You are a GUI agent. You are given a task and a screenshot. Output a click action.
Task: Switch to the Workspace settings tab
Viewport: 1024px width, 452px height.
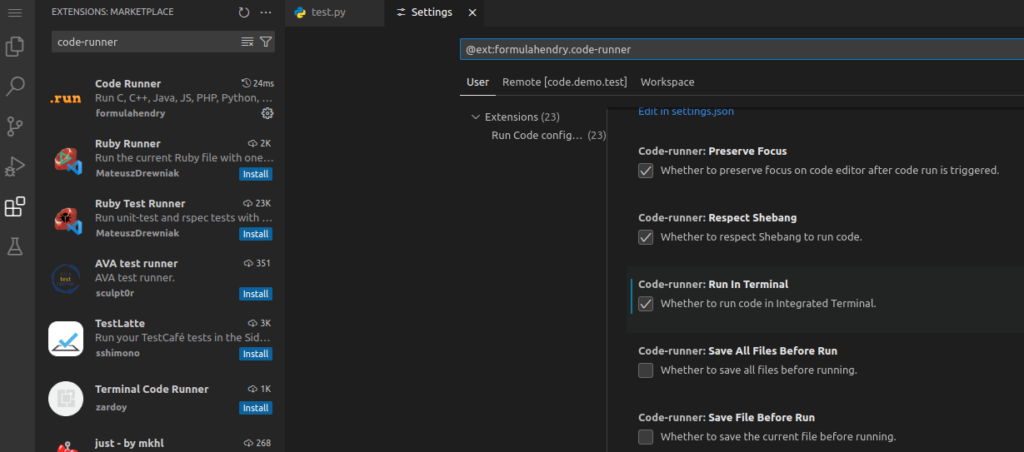667,82
